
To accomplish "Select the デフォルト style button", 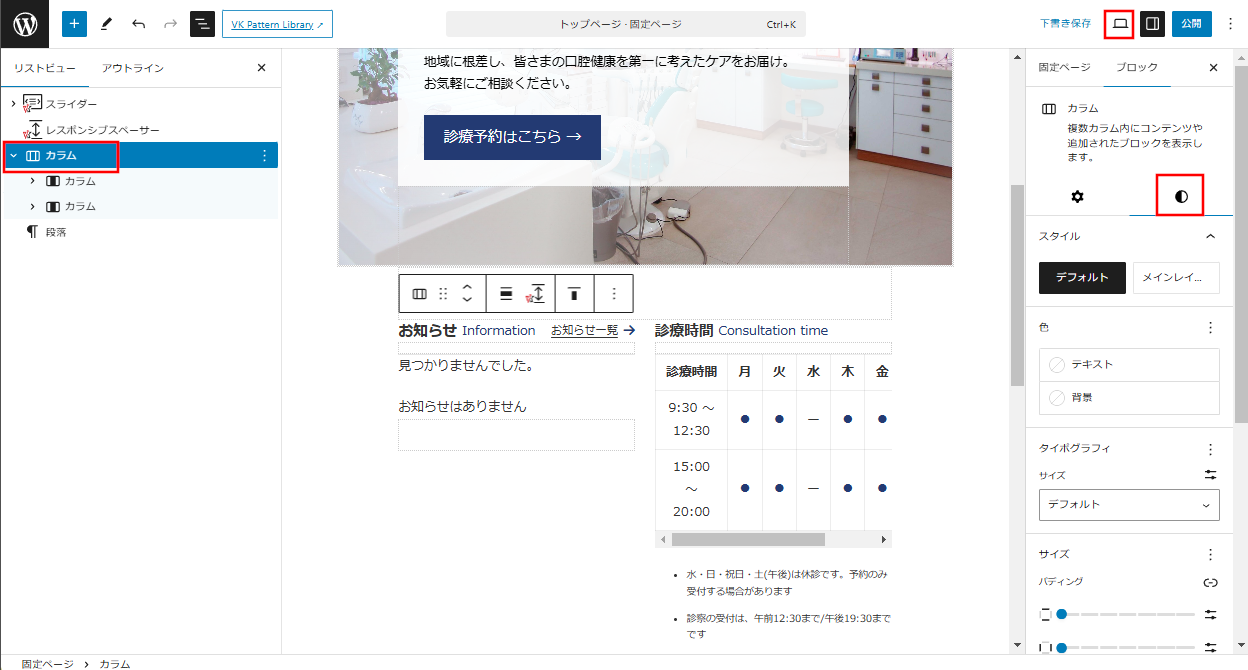I will coord(1082,278).
